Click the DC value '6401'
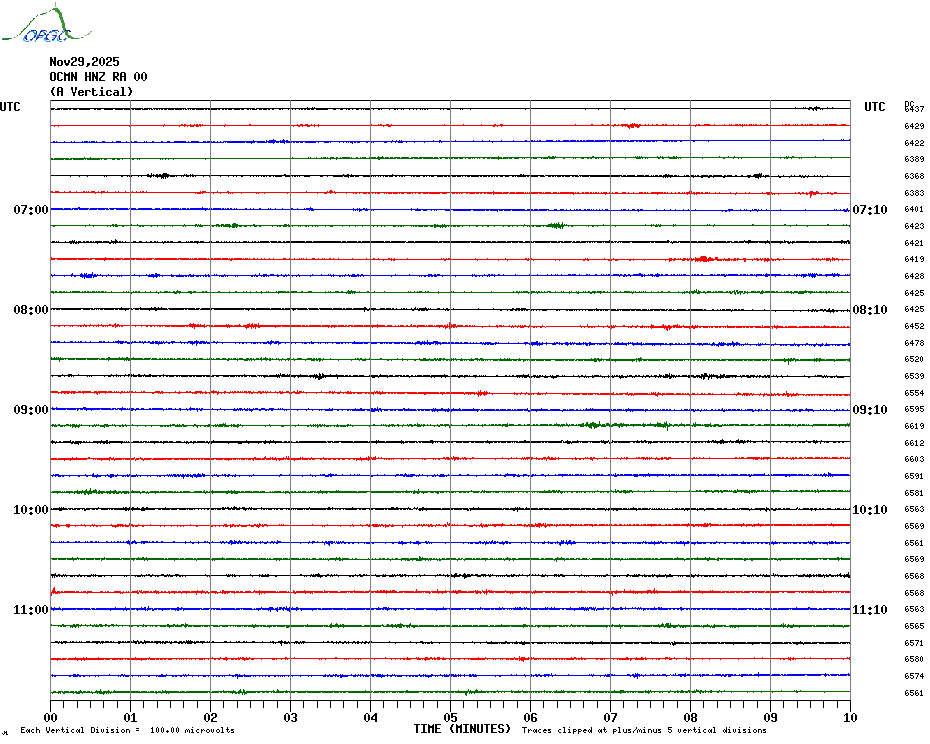This screenshot has height=744, width=930. click(915, 209)
